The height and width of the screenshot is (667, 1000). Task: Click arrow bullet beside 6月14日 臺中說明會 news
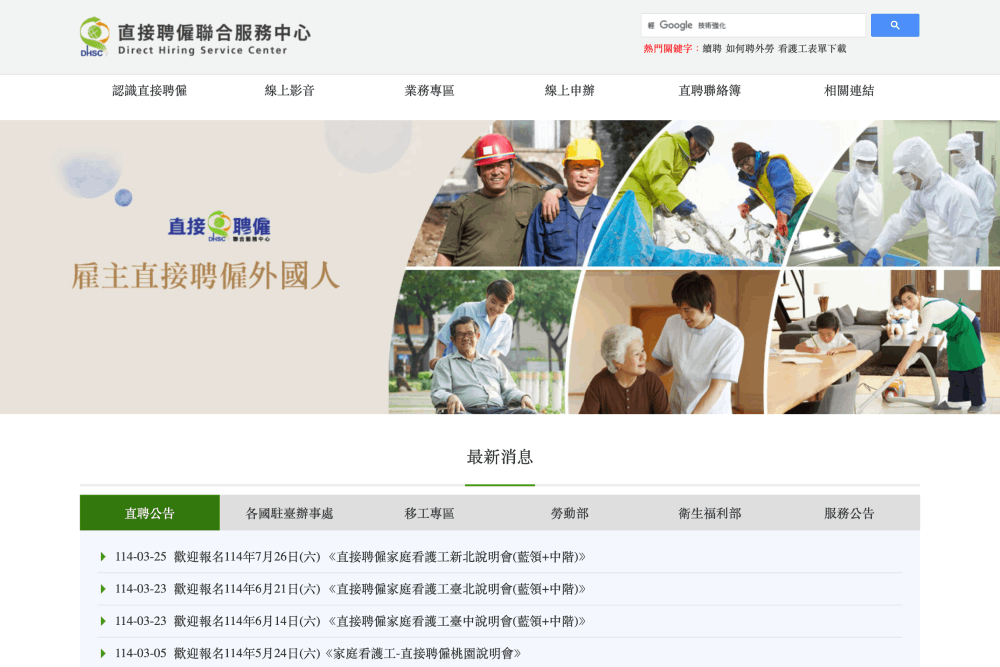tap(103, 621)
